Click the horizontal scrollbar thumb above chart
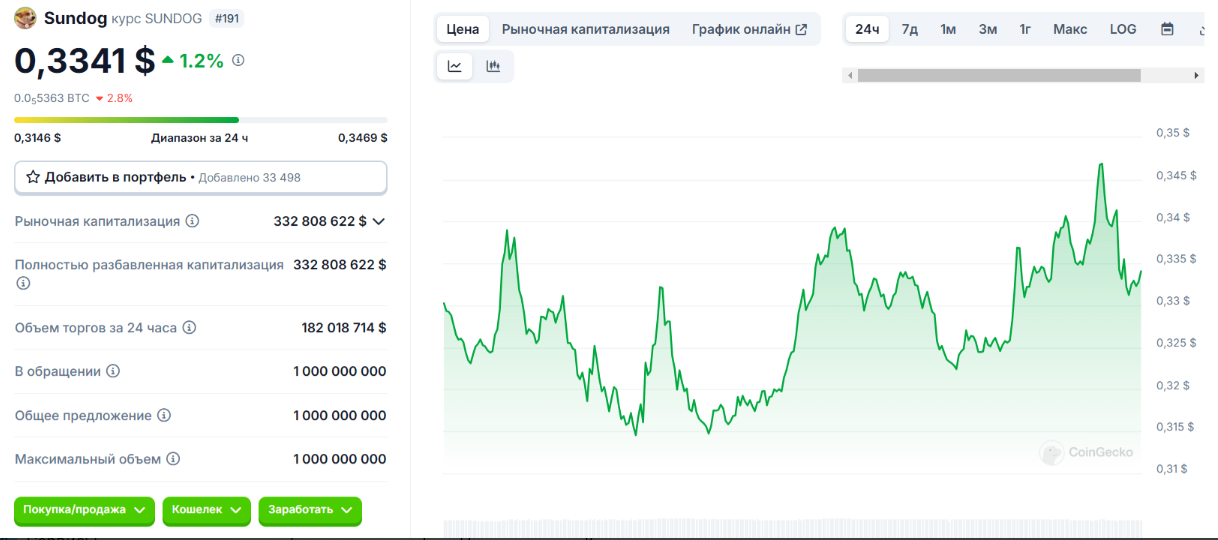1218x540 pixels. pyautogui.click(x=999, y=76)
